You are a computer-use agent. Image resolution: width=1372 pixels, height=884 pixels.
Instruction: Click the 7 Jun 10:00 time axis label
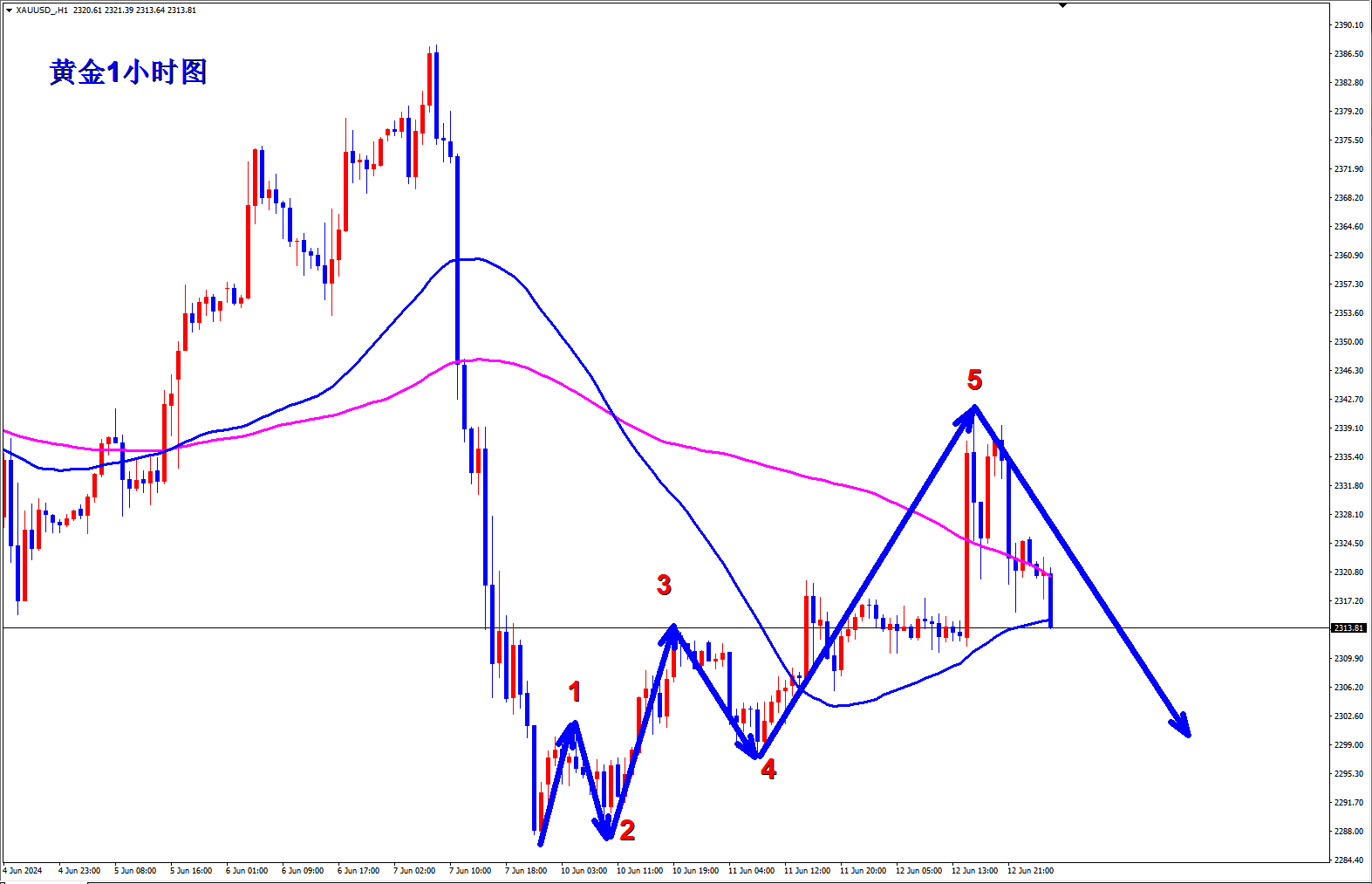pos(470,871)
